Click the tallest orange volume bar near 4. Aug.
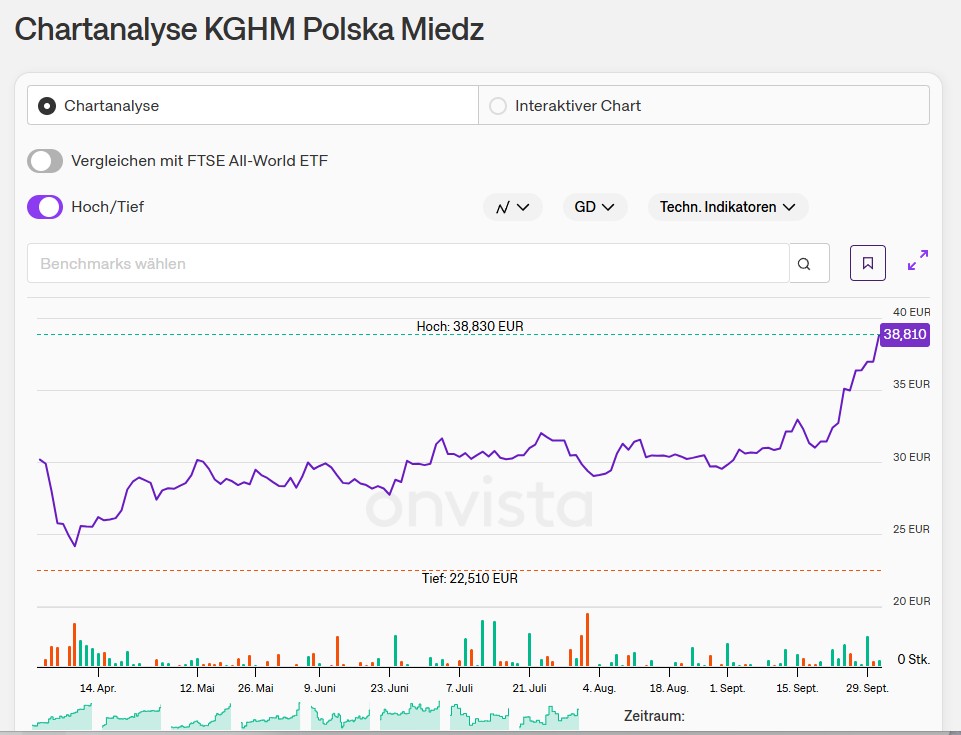 coord(587,640)
